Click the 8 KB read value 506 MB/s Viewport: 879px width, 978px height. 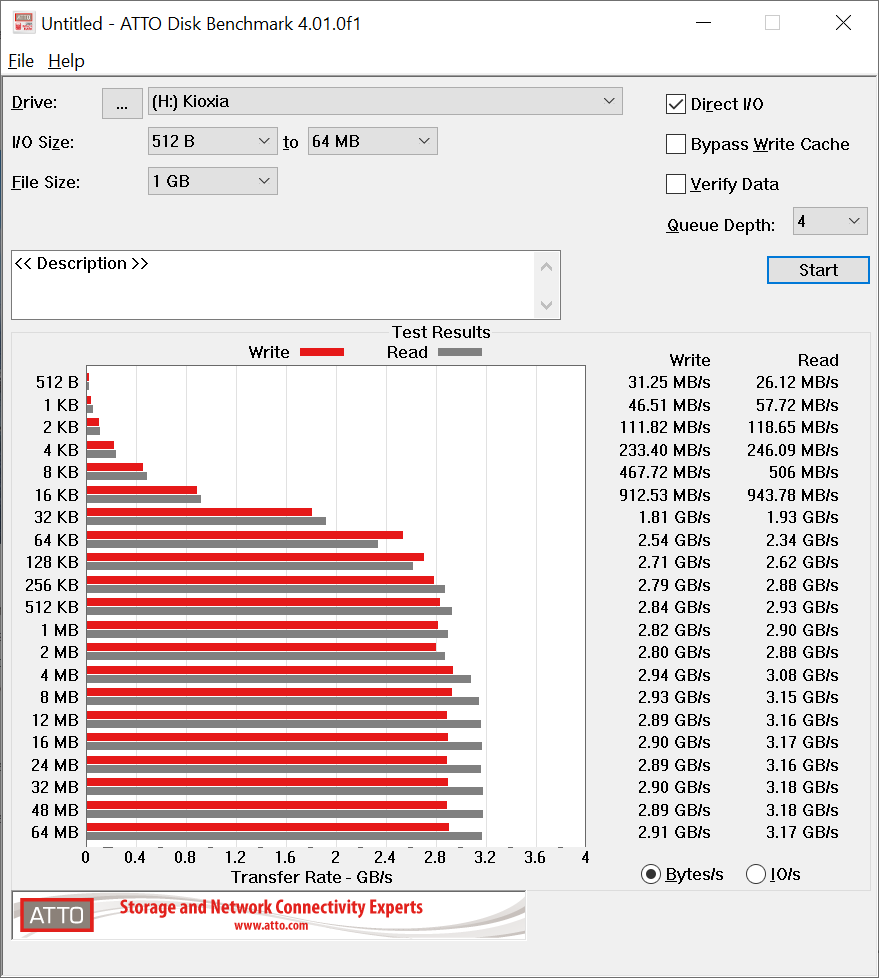(x=804, y=473)
